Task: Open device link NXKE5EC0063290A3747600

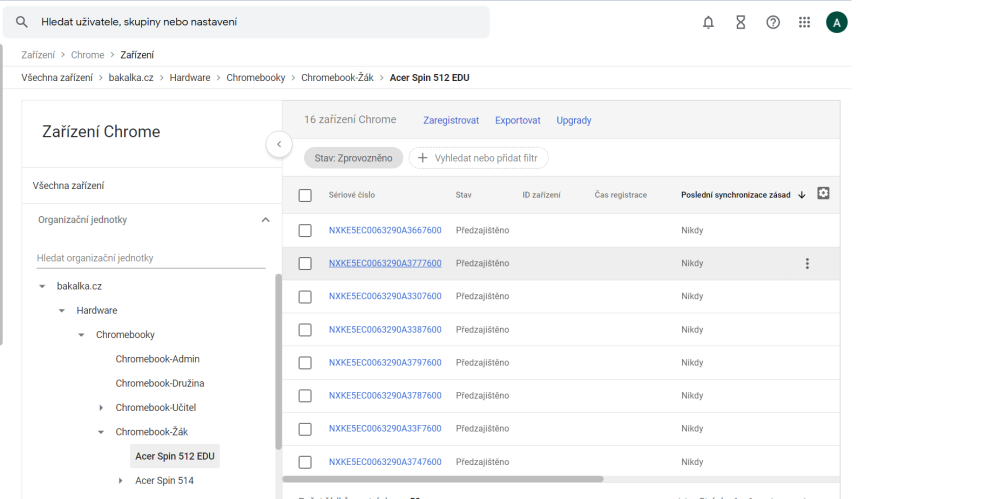Action: coord(385,462)
